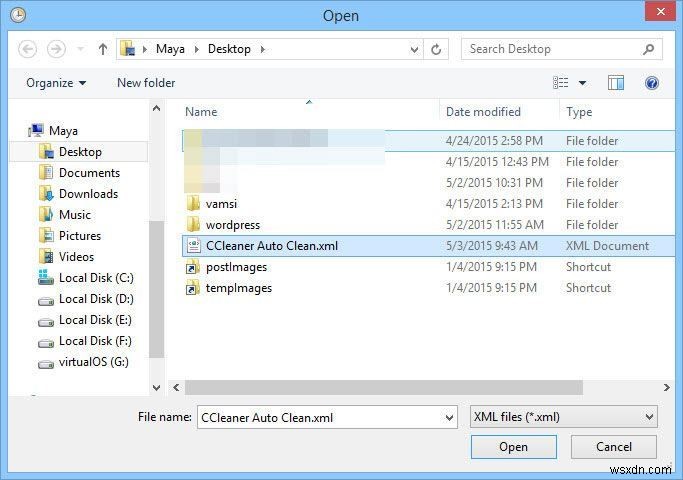
Task: Select Desktop in the navigation pane
Action: pos(80,152)
